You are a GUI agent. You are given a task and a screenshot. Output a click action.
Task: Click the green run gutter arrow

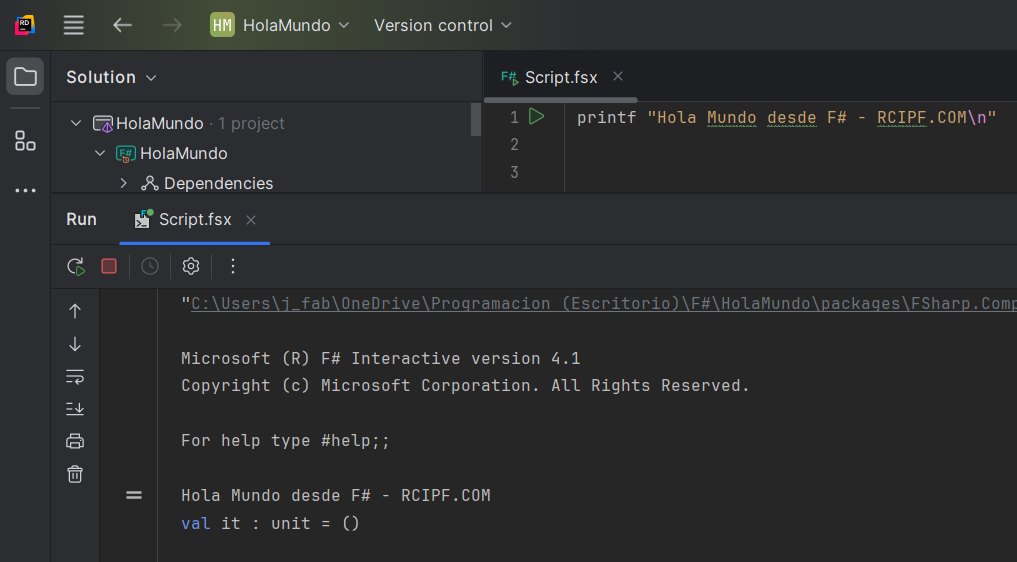[x=537, y=117]
